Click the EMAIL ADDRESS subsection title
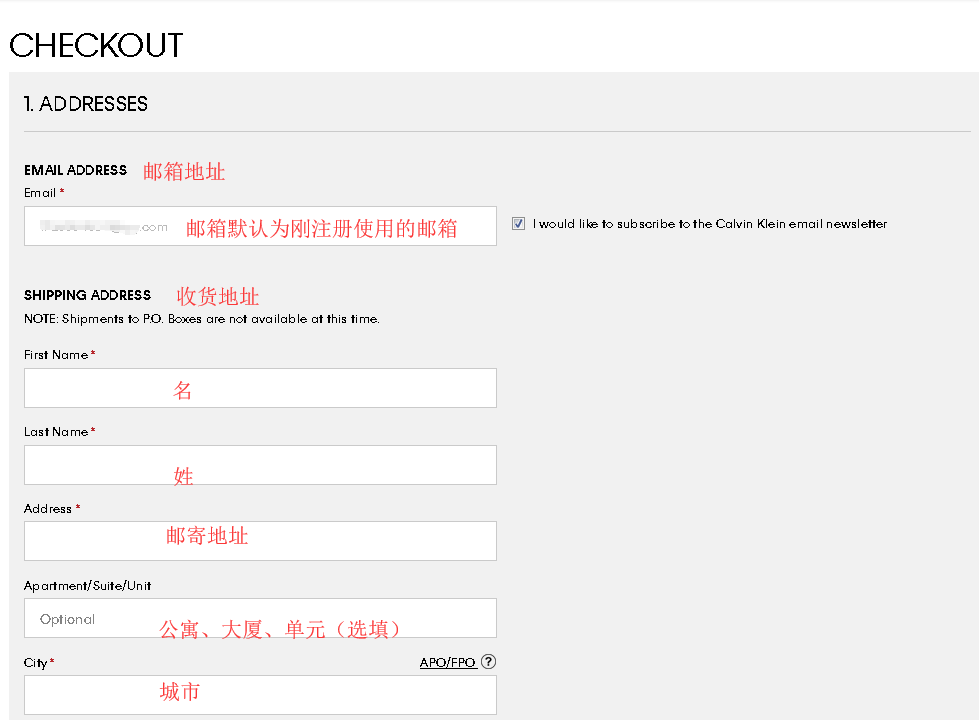 [x=76, y=170]
